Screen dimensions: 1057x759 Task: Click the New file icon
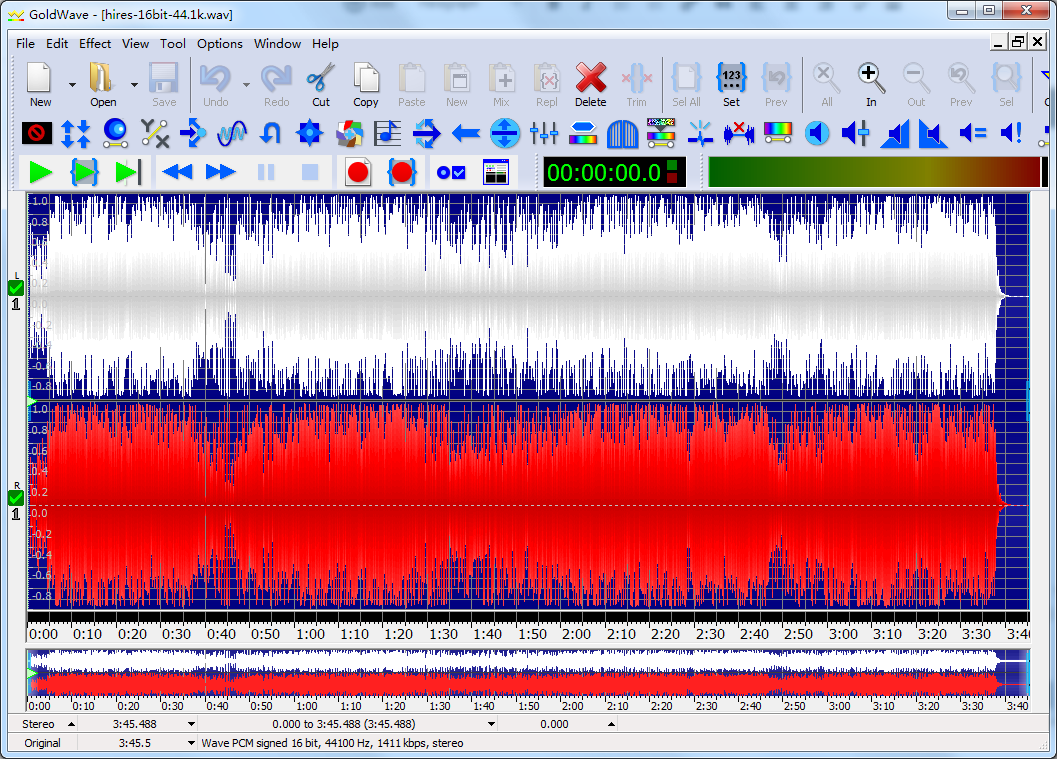40,78
